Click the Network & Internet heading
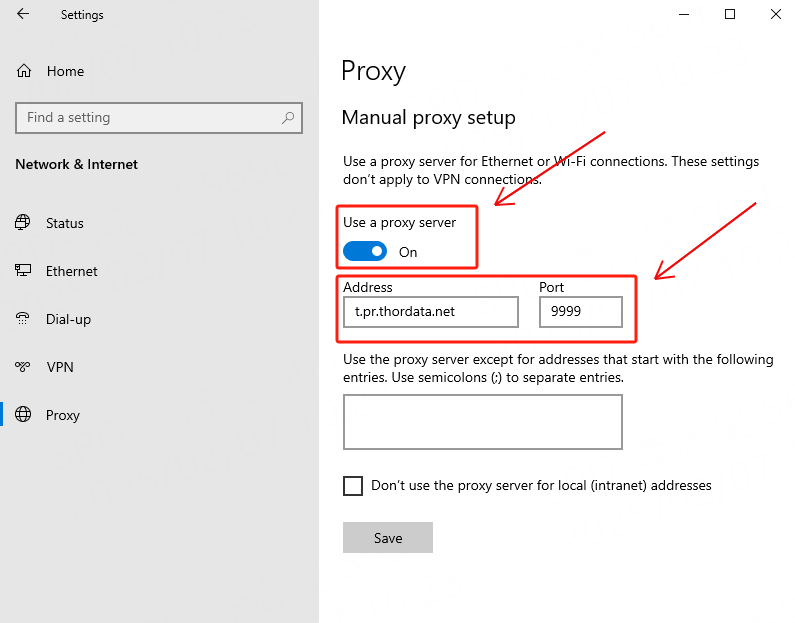Image resolution: width=795 pixels, height=623 pixels. tap(77, 164)
